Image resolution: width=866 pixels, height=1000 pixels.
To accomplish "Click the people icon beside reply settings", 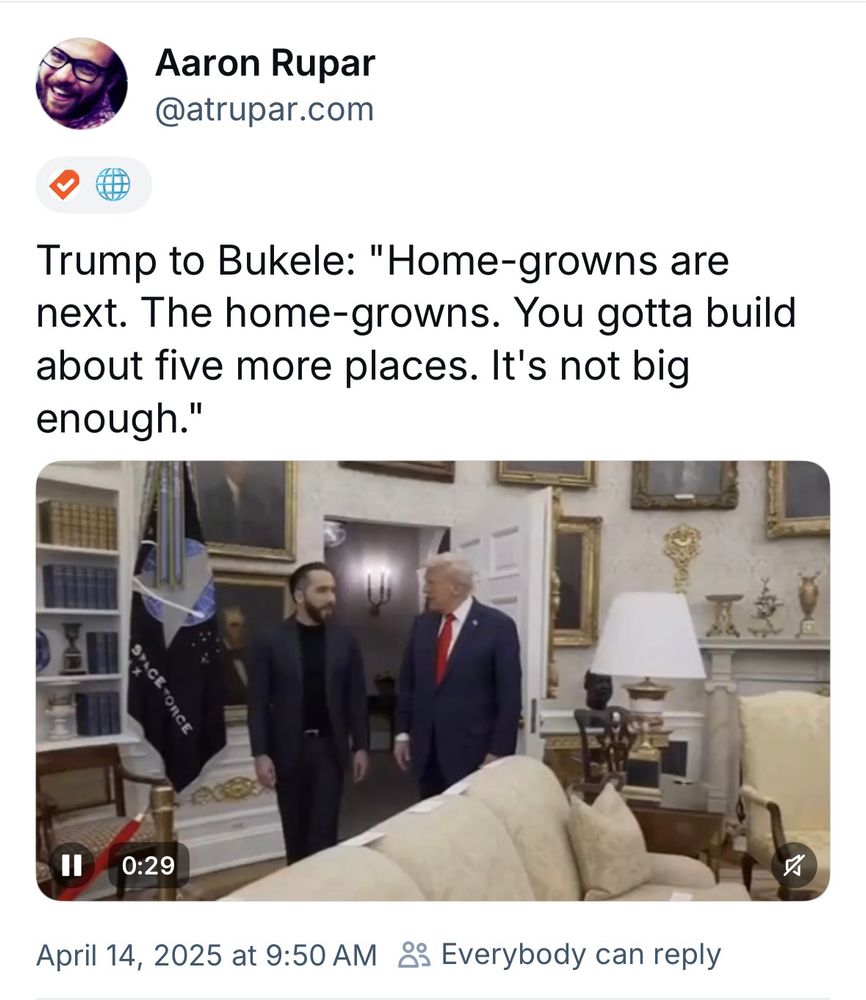I will 415,955.
